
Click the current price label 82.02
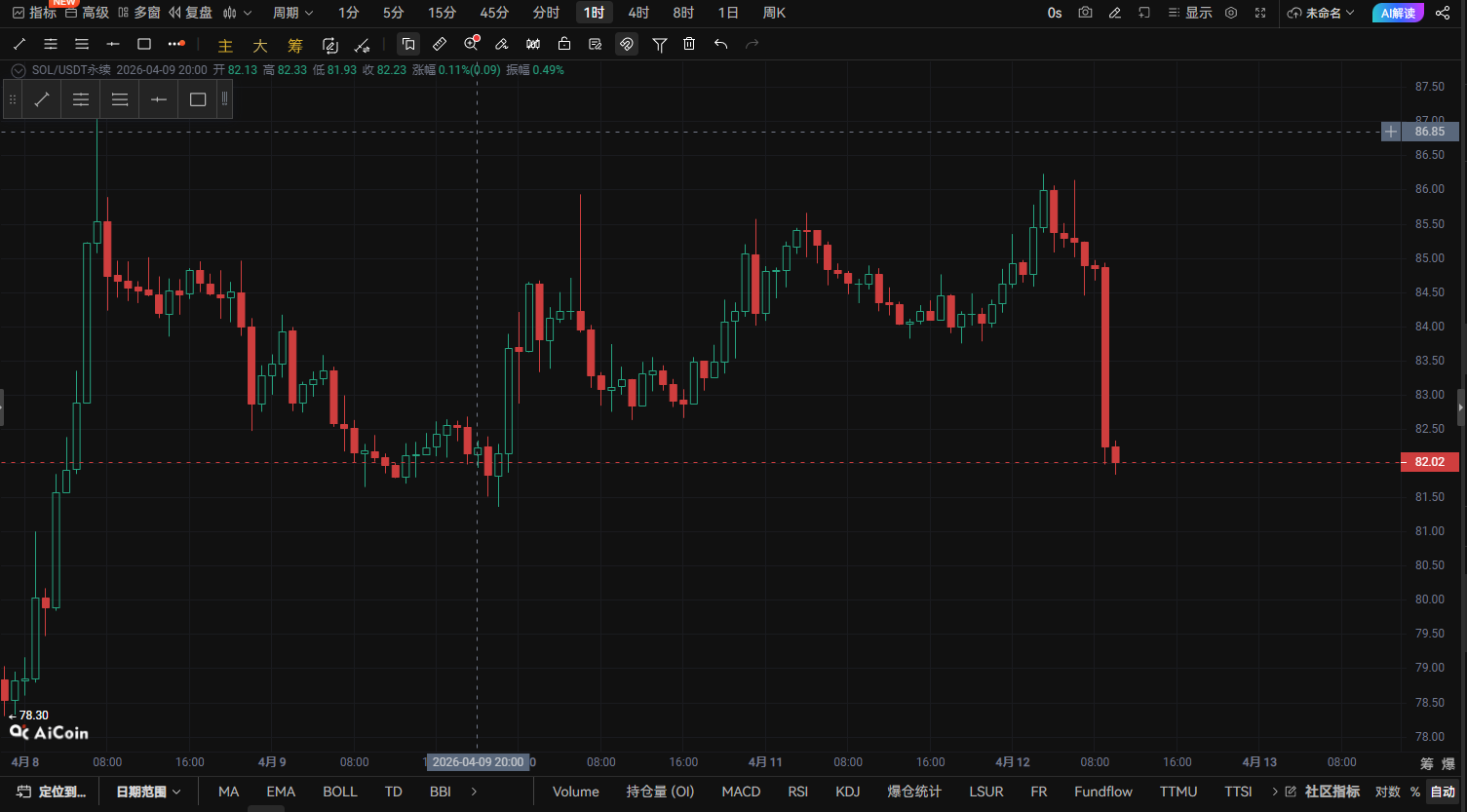point(1429,462)
